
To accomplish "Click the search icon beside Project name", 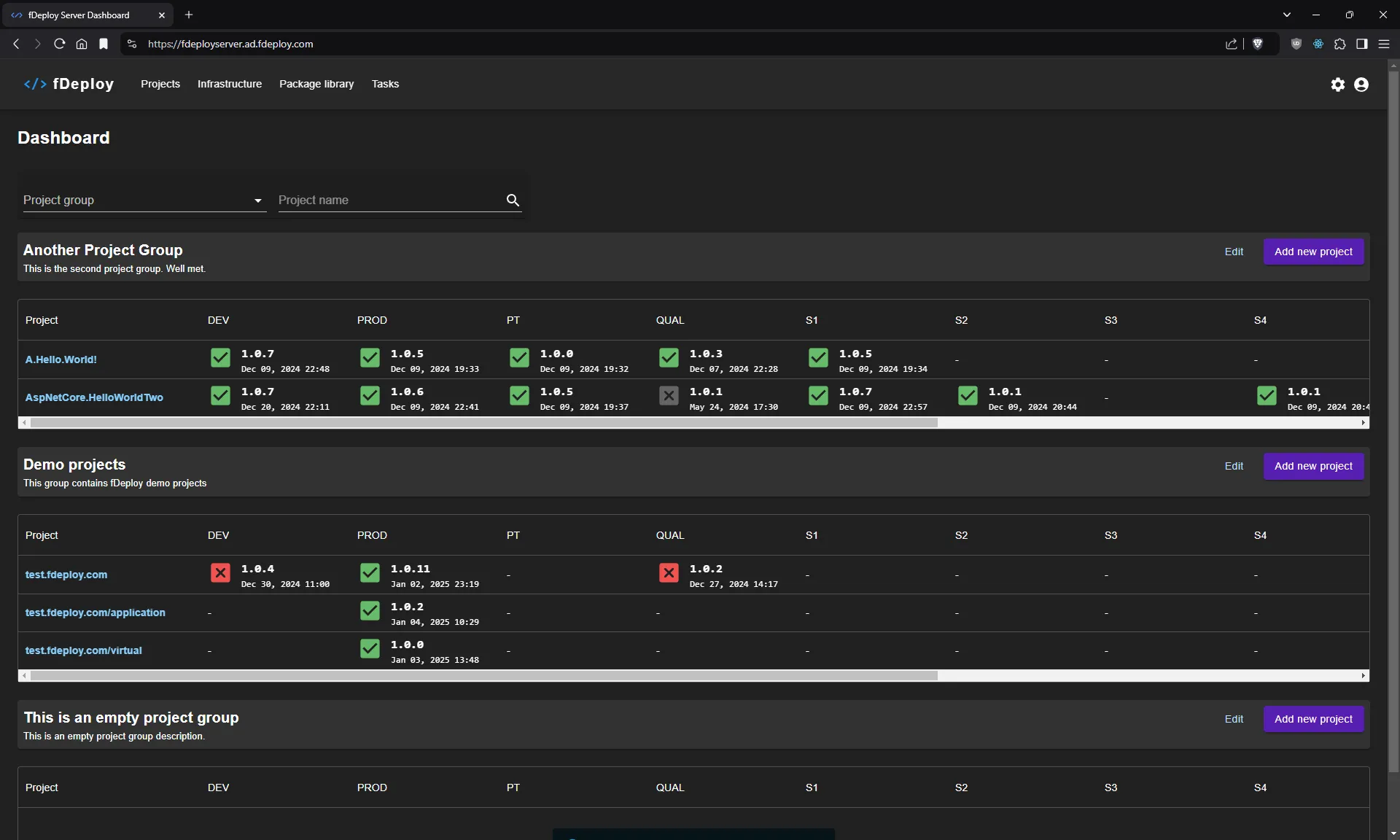I will point(513,200).
